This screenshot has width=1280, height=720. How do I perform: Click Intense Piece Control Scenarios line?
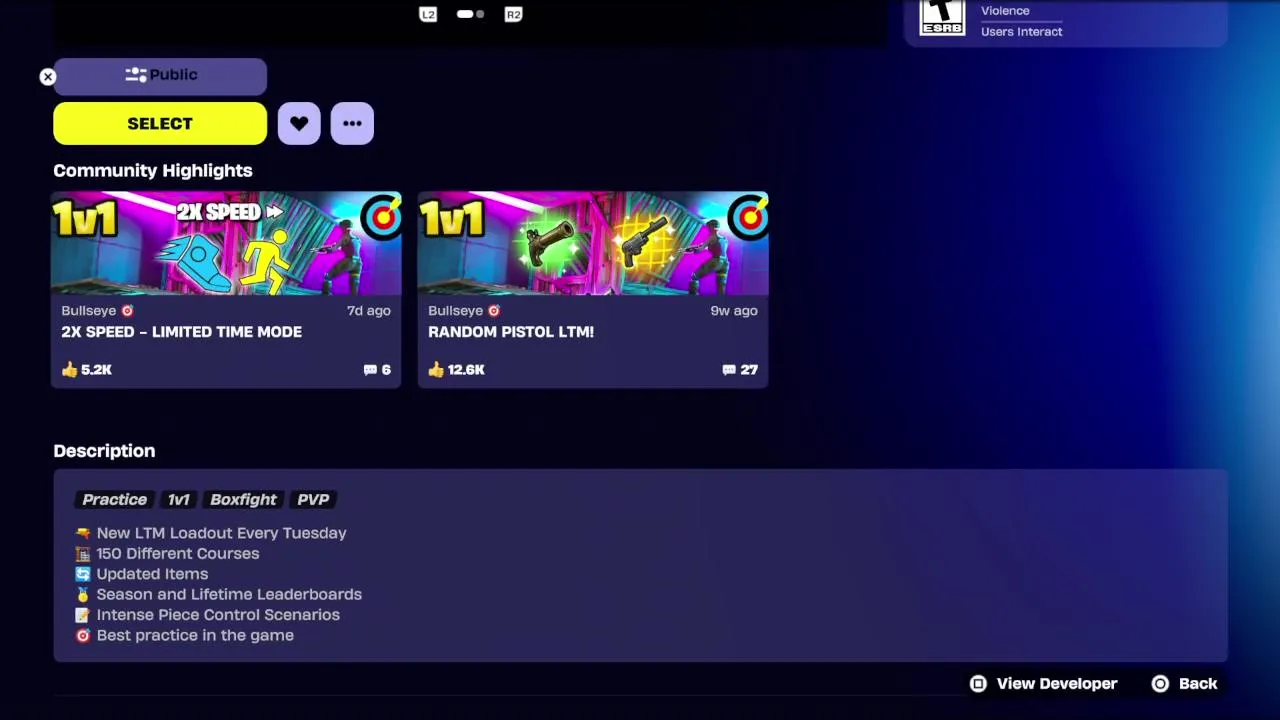207,615
